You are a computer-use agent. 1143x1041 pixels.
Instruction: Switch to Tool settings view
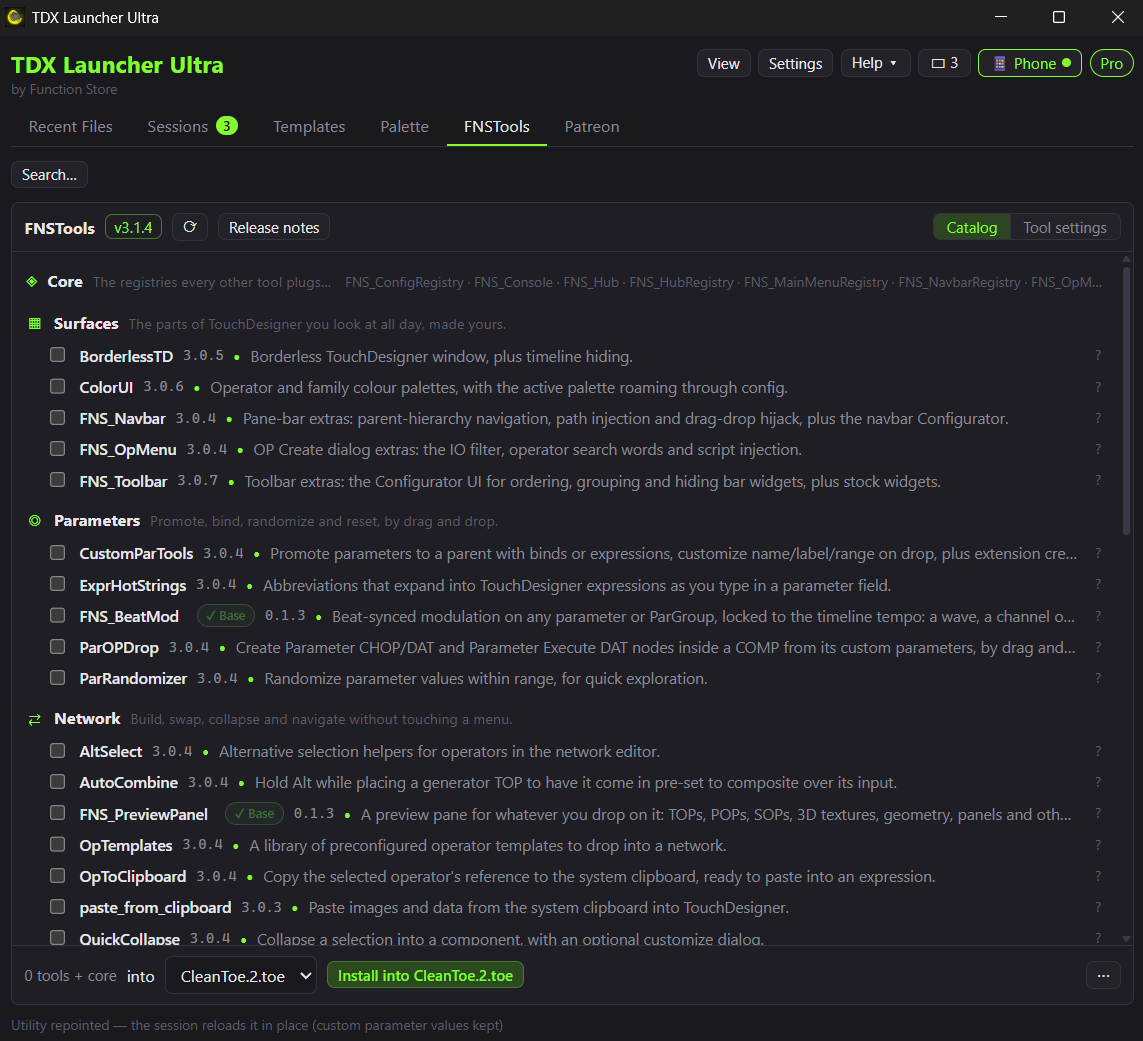tap(1065, 227)
